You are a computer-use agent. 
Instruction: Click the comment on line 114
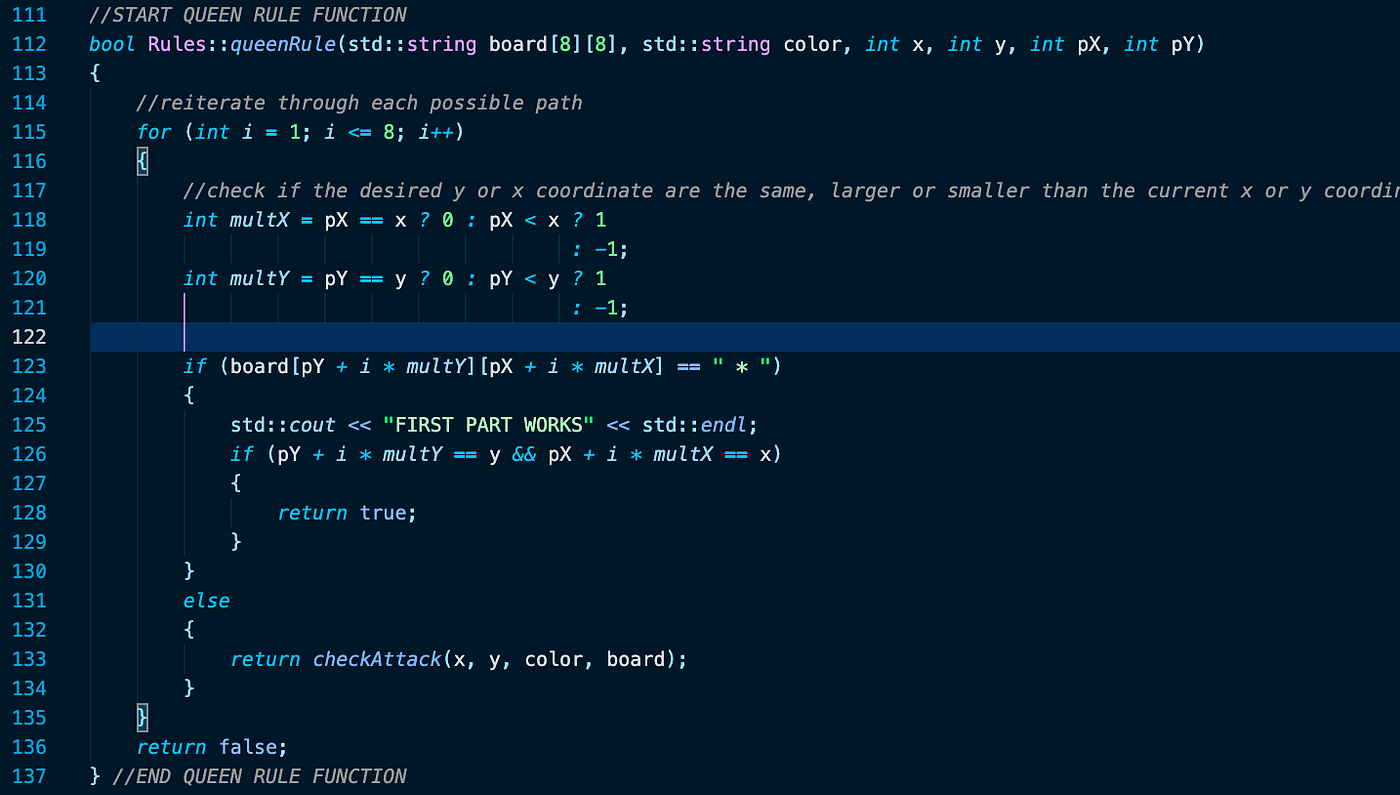point(360,102)
